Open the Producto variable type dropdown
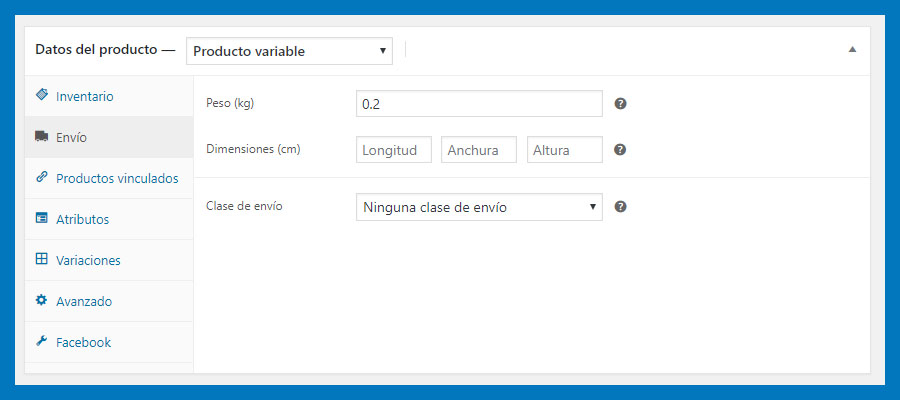This screenshot has width=900, height=400. click(289, 51)
